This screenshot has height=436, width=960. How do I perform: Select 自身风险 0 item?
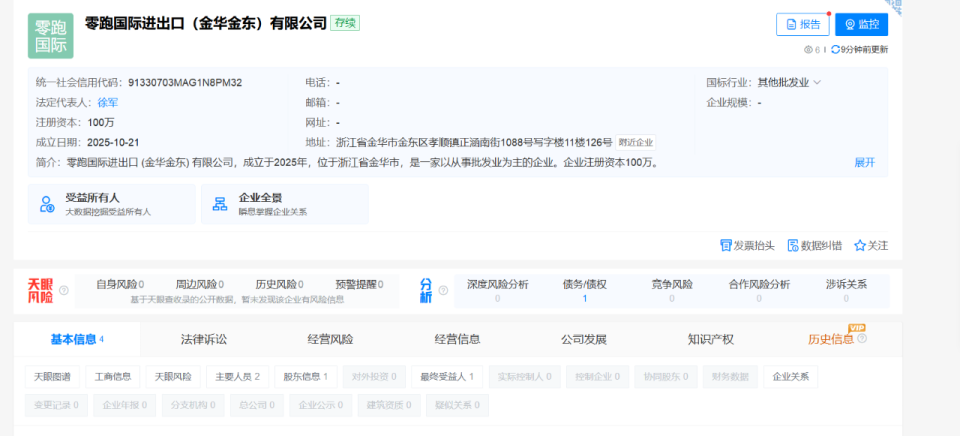click(120, 284)
